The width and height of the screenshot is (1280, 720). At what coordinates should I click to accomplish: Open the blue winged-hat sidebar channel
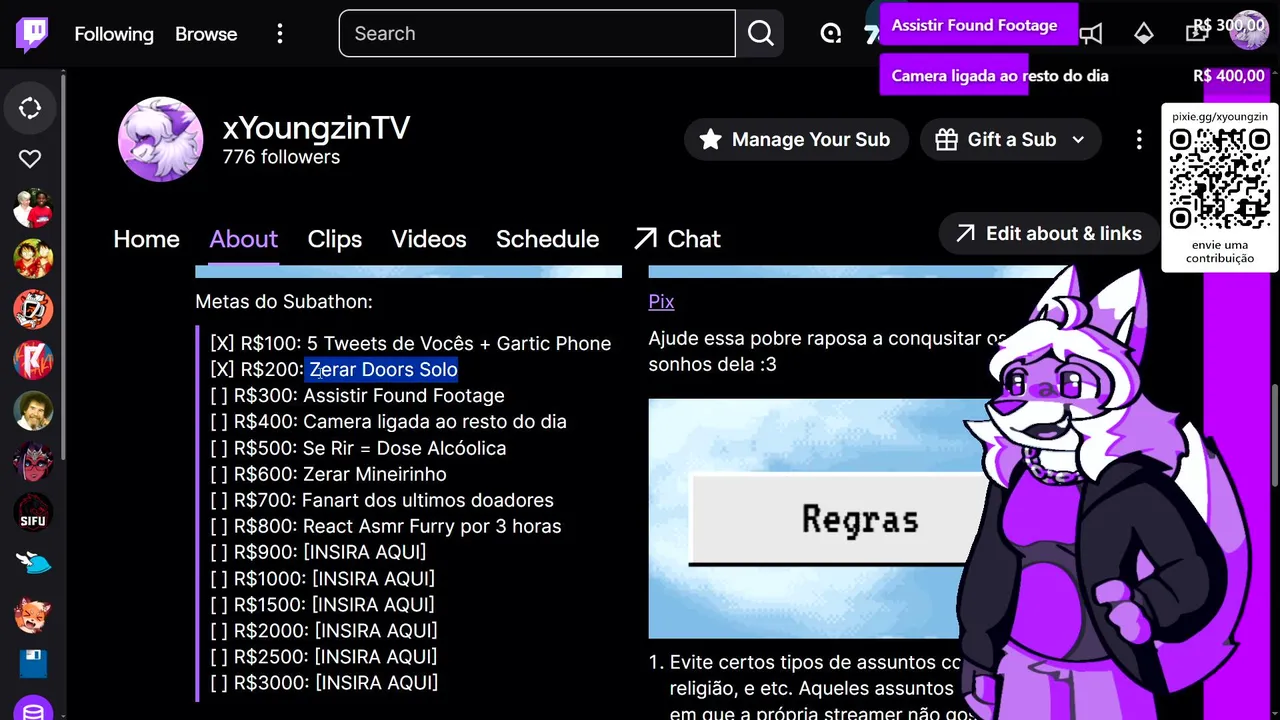click(x=33, y=563)
